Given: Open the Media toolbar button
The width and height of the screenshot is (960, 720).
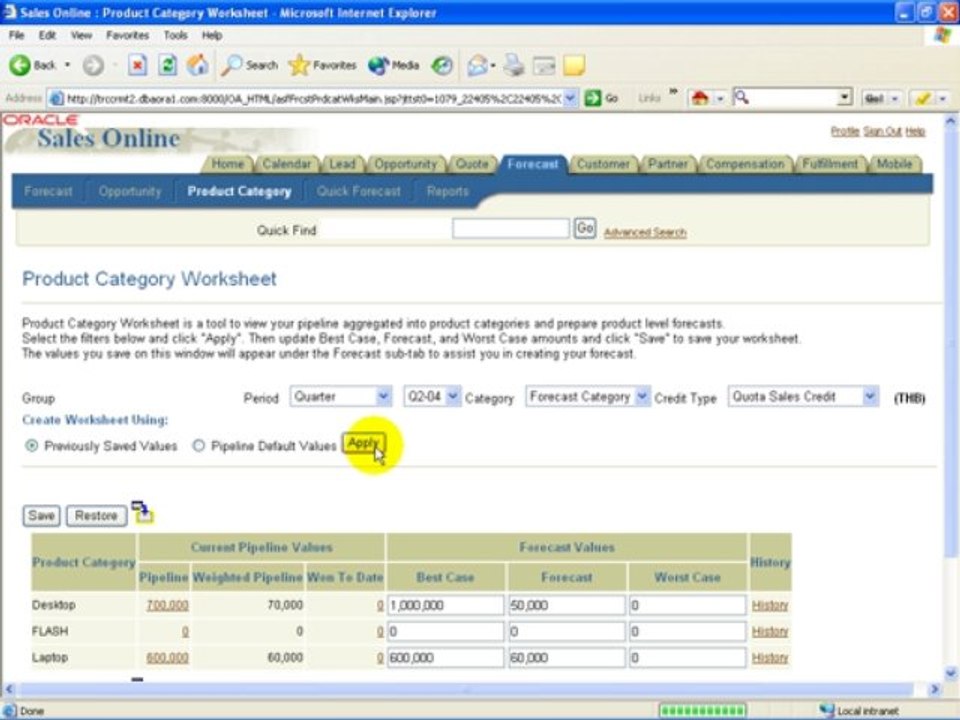Looking at the screenshot, I should click(x=394, y=65).
